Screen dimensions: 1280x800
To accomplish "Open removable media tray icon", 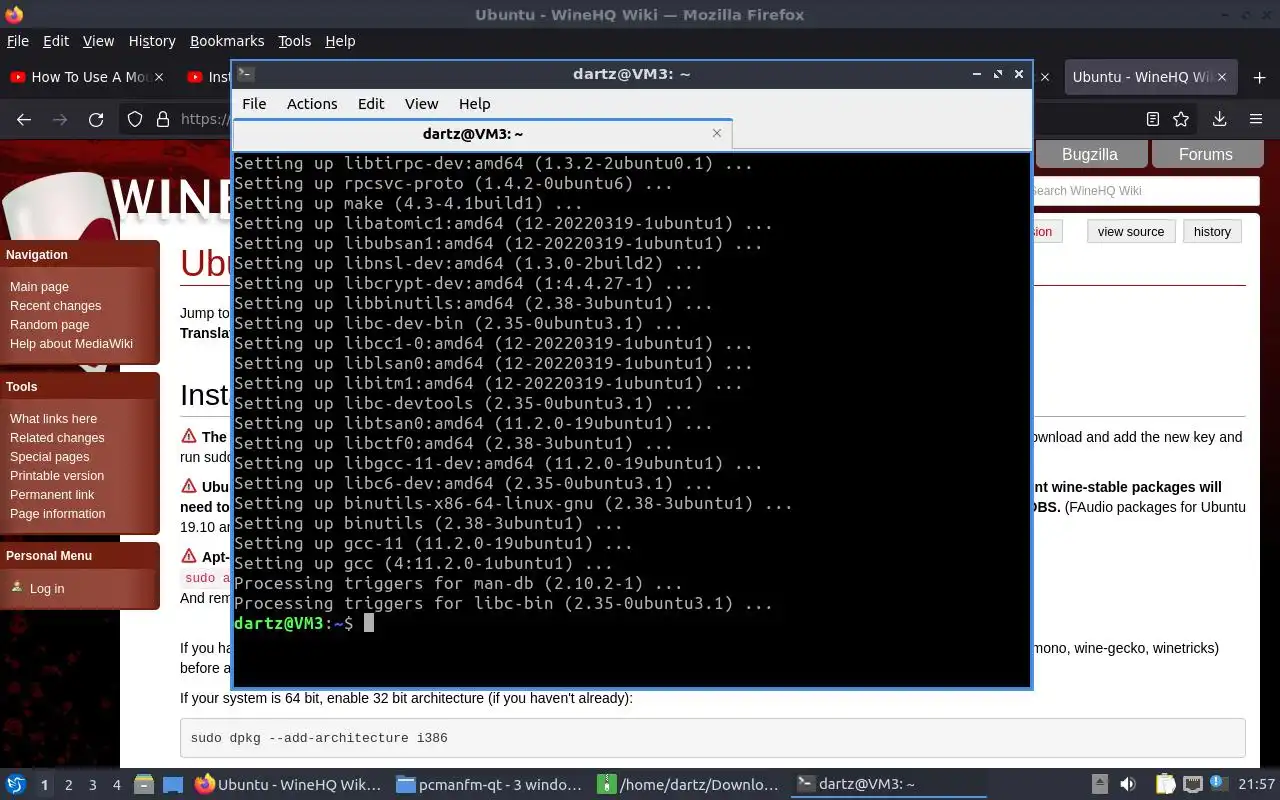I will pos(1099,785).
